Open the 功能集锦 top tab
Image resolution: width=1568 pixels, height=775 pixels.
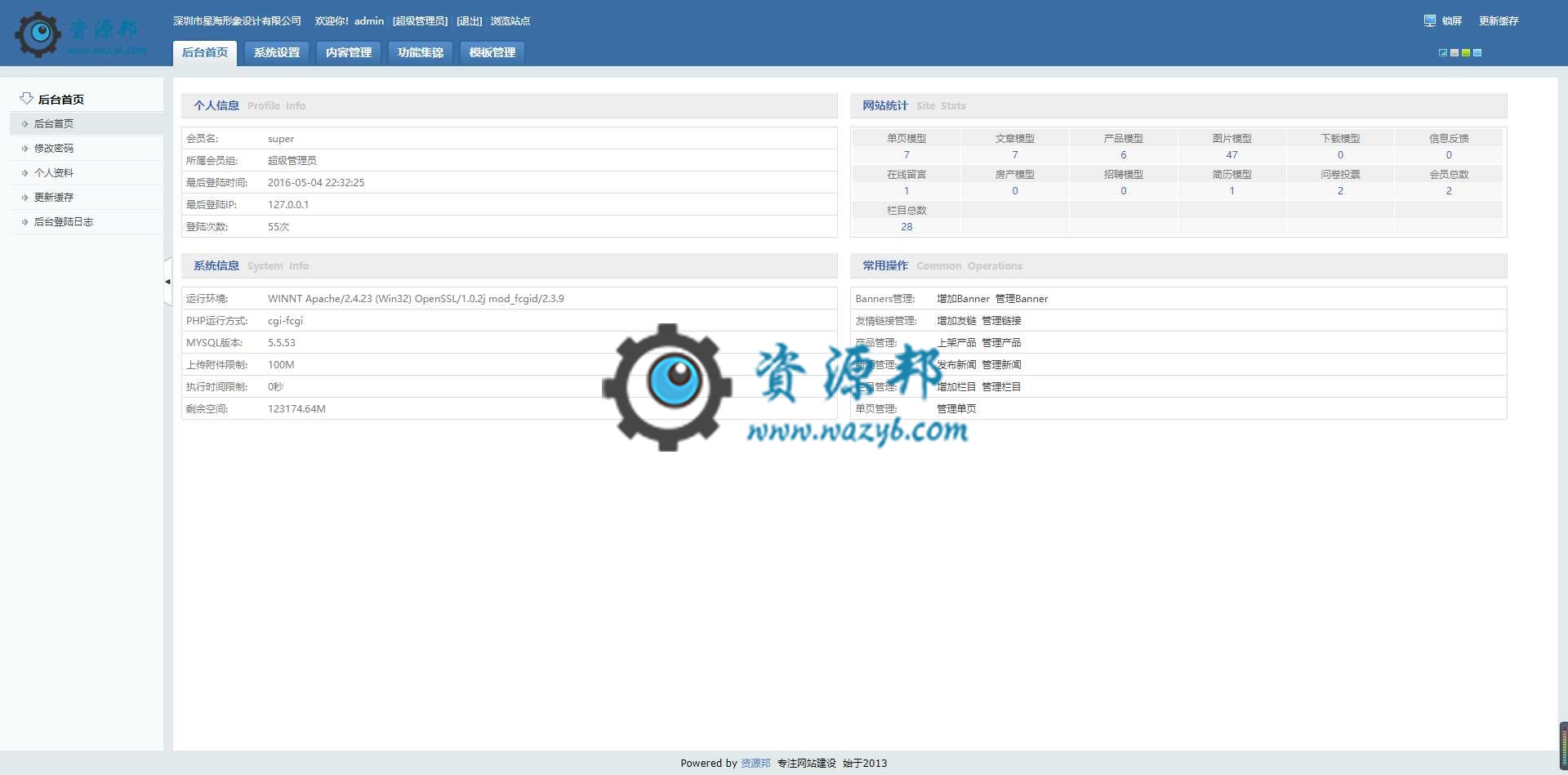point(421,53)
